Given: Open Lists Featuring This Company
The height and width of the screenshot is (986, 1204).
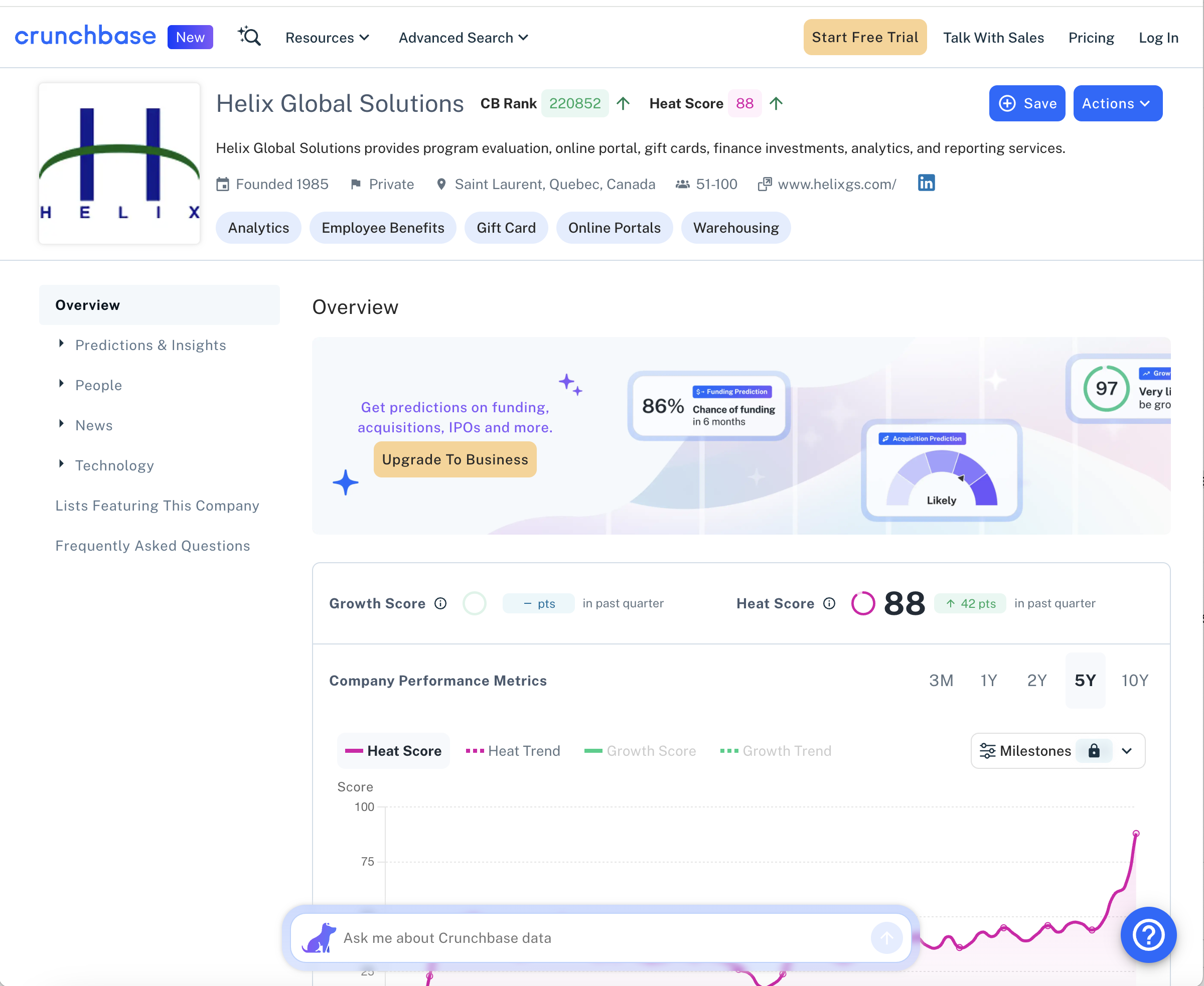Looking at the screenshot, I should (158, 506).
